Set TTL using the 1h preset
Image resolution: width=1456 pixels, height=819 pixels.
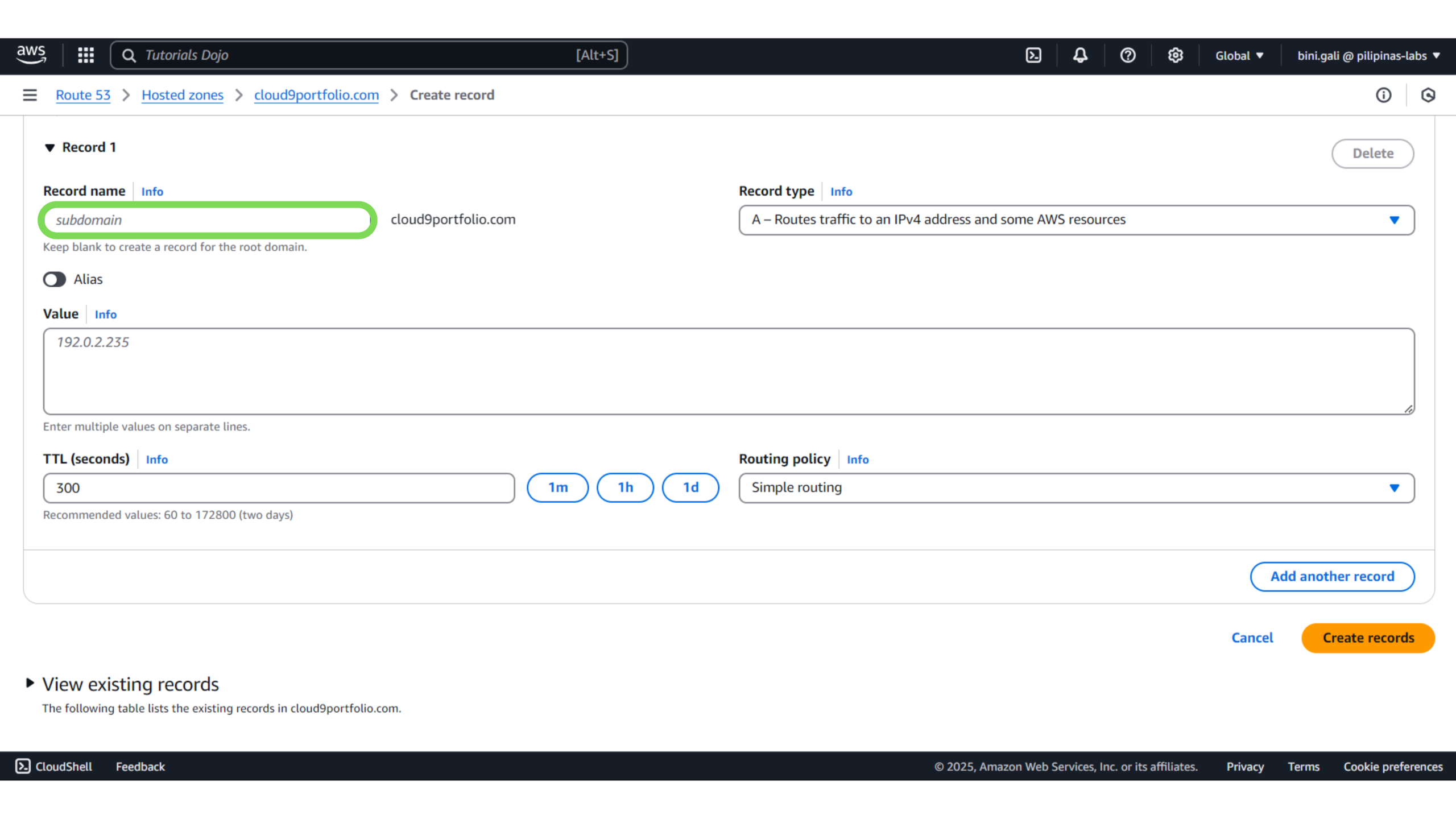(625, 487)
